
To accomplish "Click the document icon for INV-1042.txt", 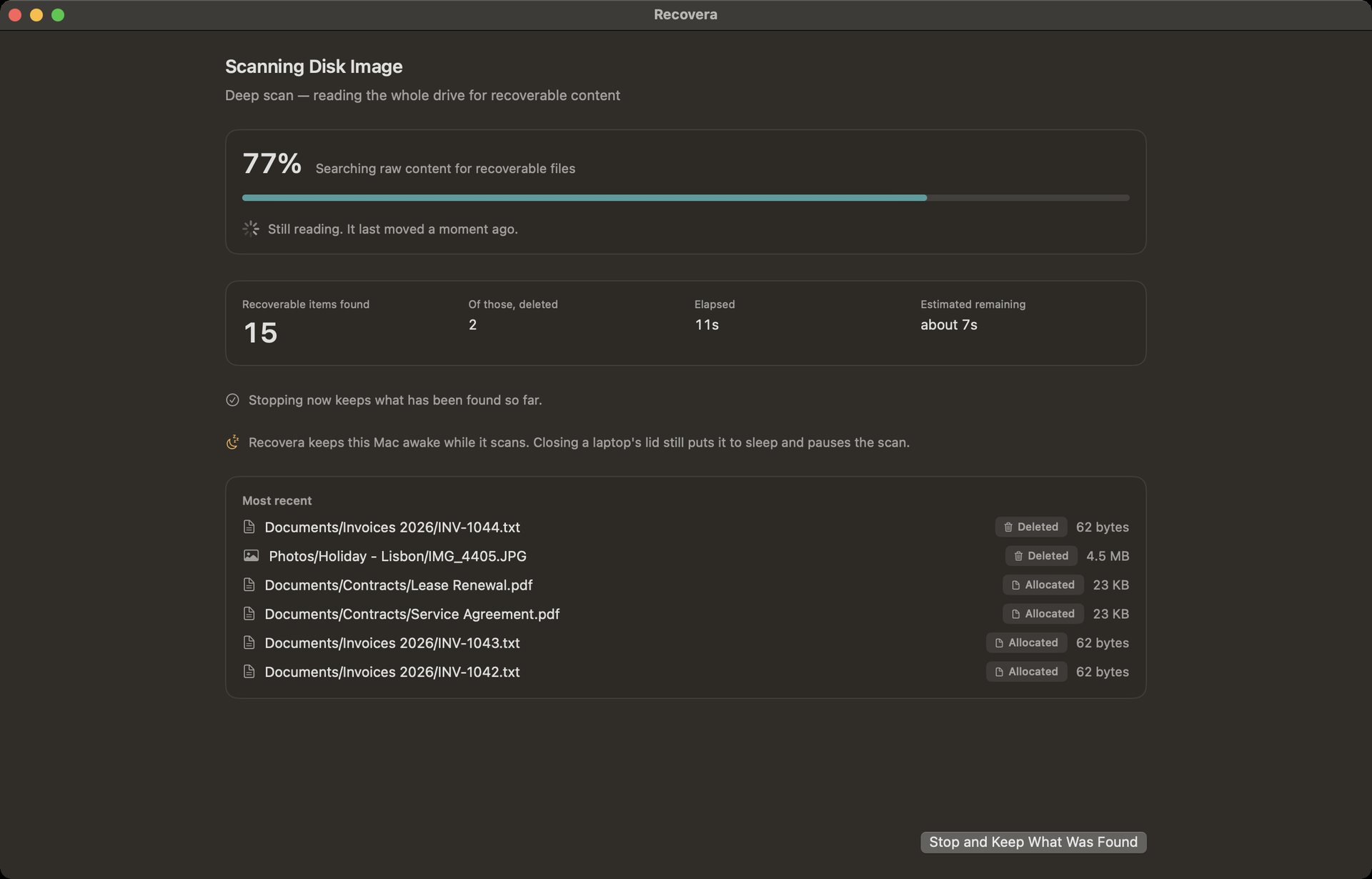I will click(x=249, y=672).
